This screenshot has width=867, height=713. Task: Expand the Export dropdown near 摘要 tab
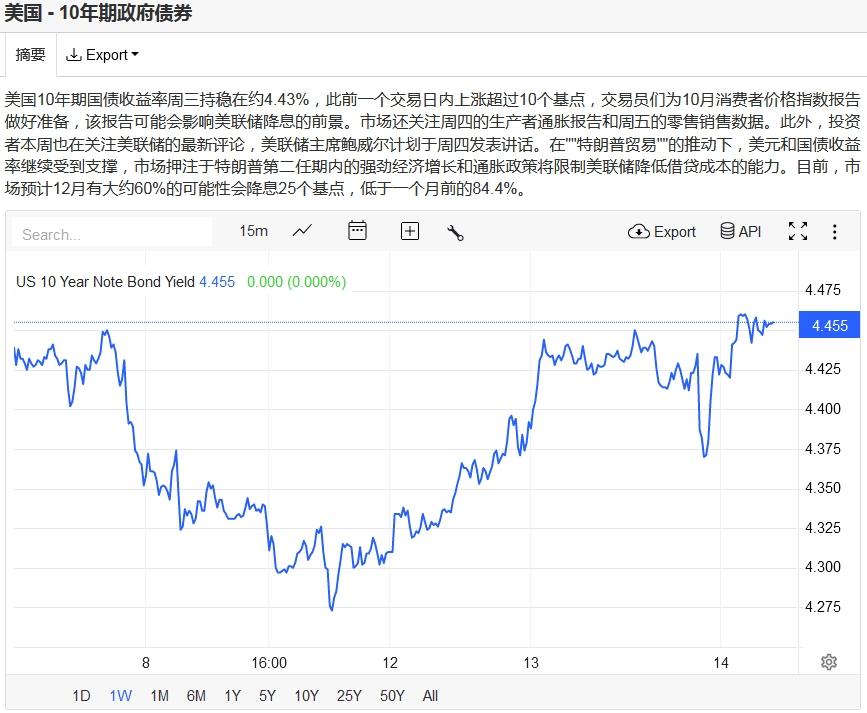(102, 55)
